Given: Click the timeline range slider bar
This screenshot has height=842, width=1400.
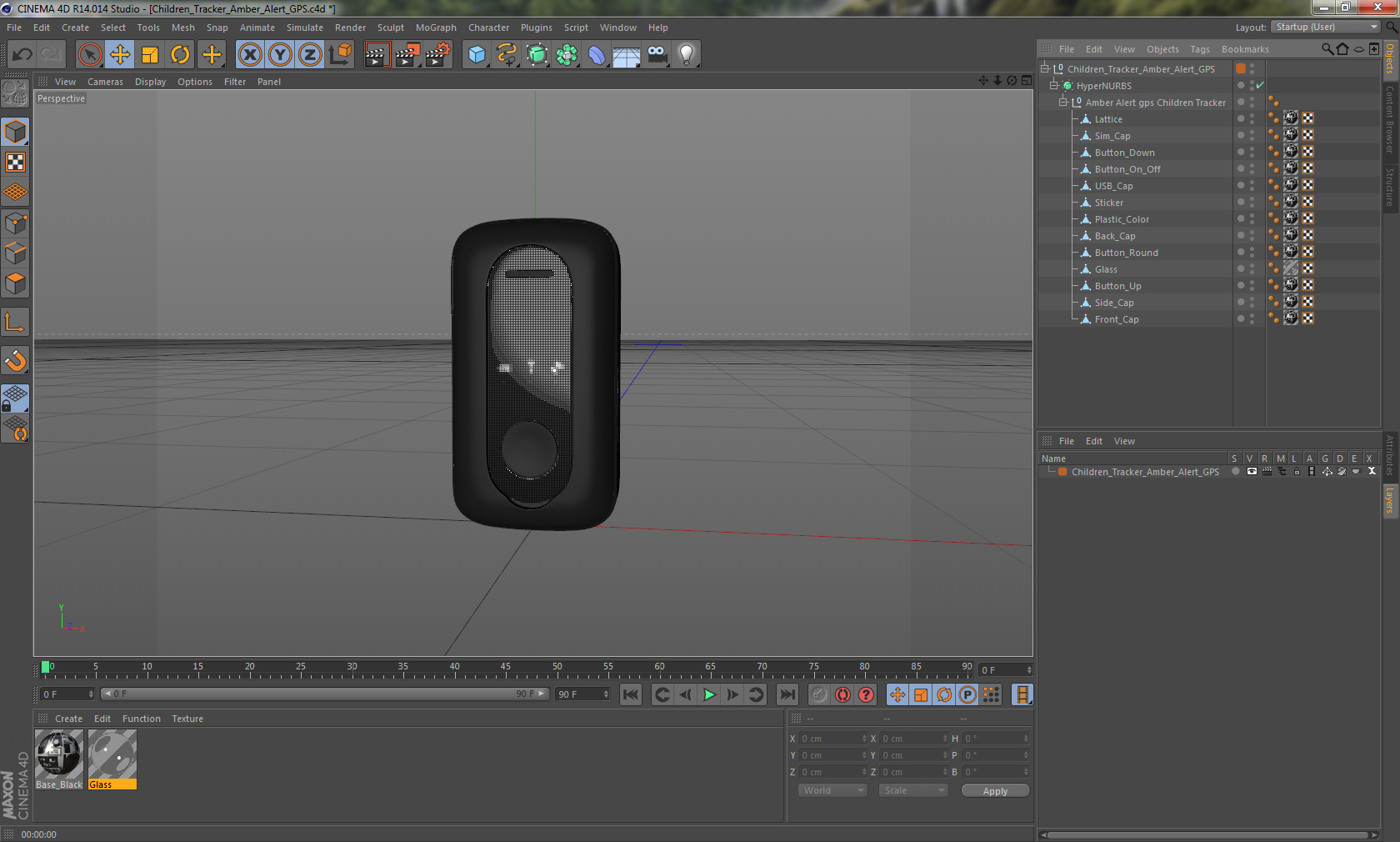Looking at the screenshot, I should [x=325, y=694].
